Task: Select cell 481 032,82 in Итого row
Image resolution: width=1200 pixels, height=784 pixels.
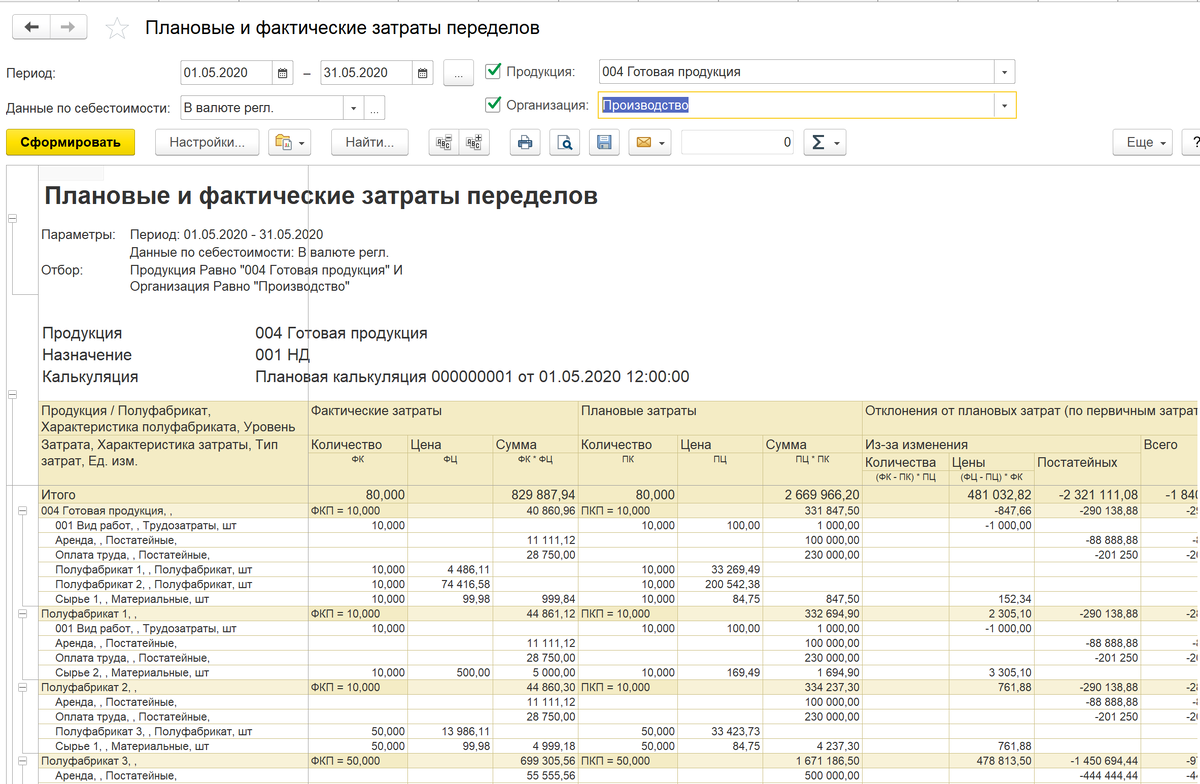Action: click(x=991, y=495)
